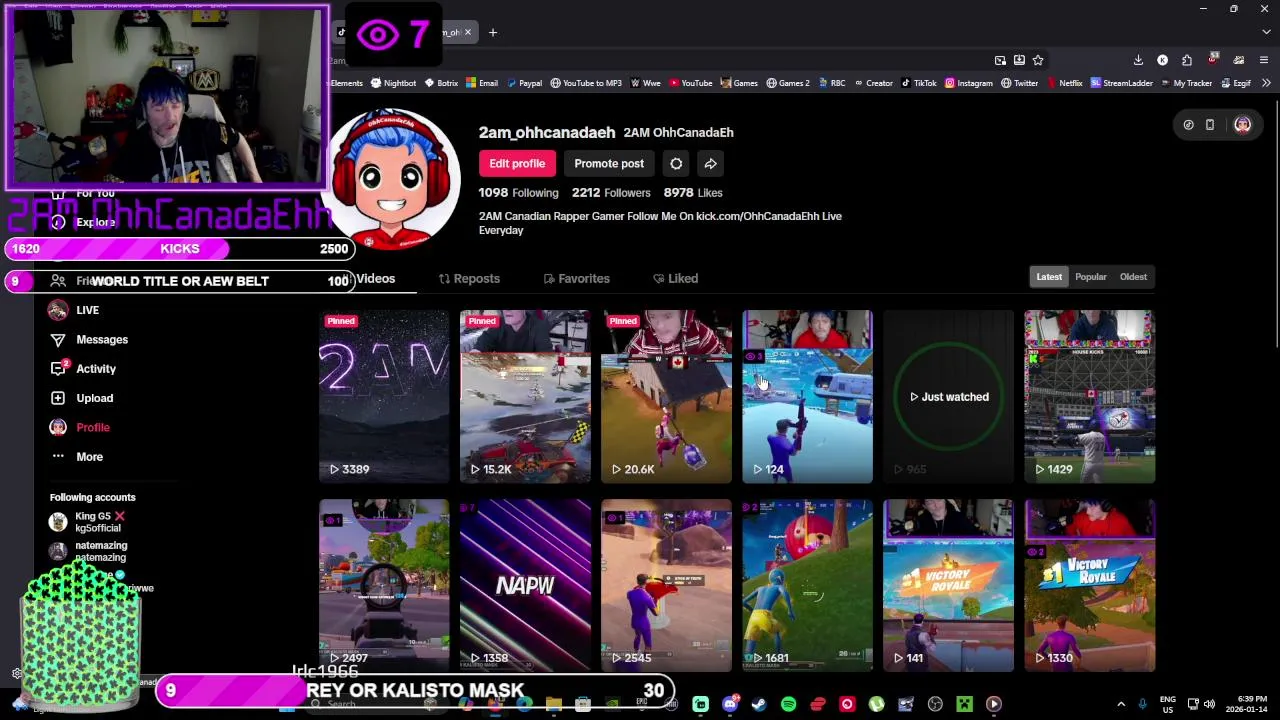Screen dimensions: 1280x720
Task: Click the volume icon in system tray
Action: tap(1208, 704)
